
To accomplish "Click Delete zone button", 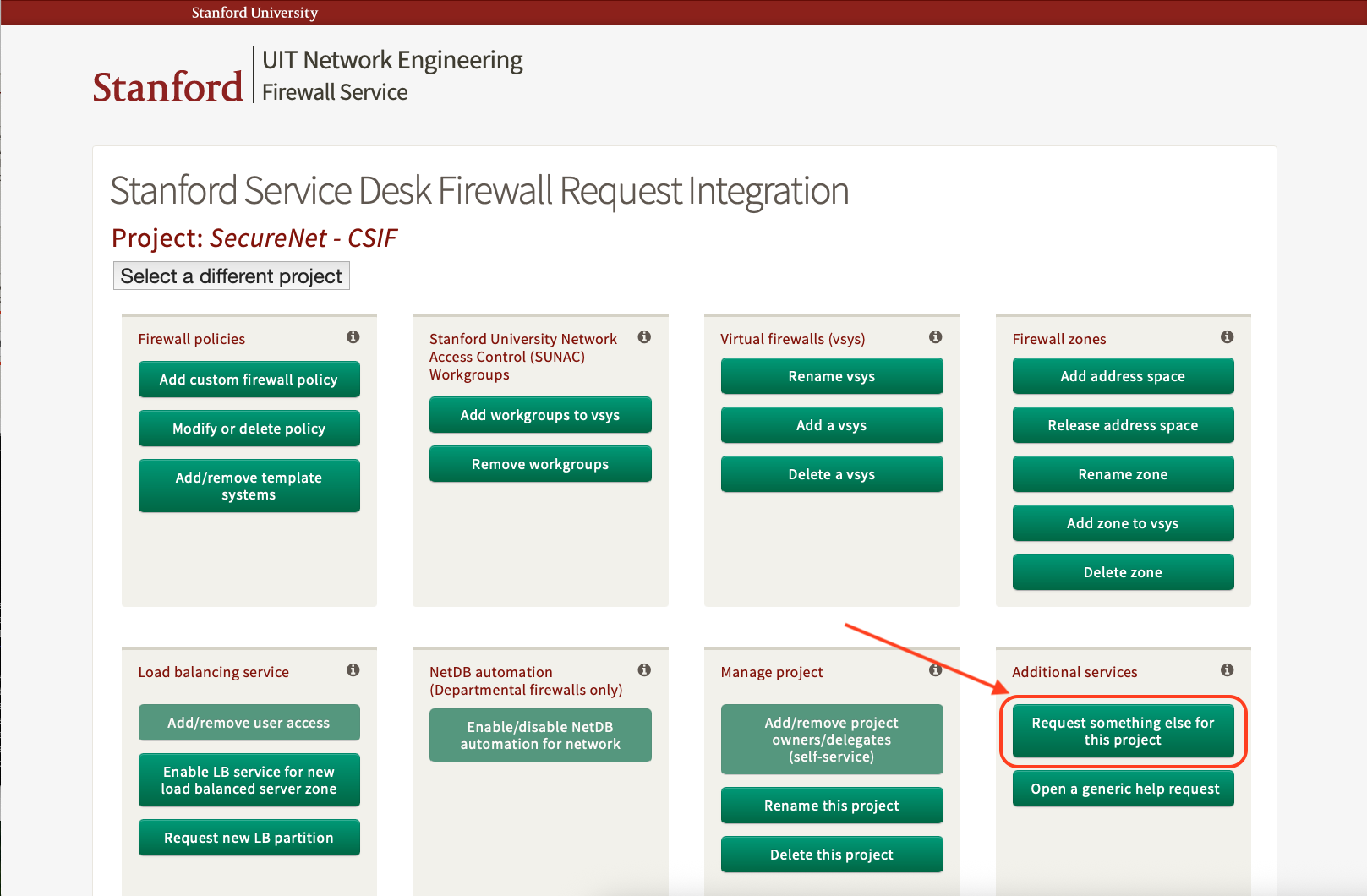I will [x=1123, y=572].
